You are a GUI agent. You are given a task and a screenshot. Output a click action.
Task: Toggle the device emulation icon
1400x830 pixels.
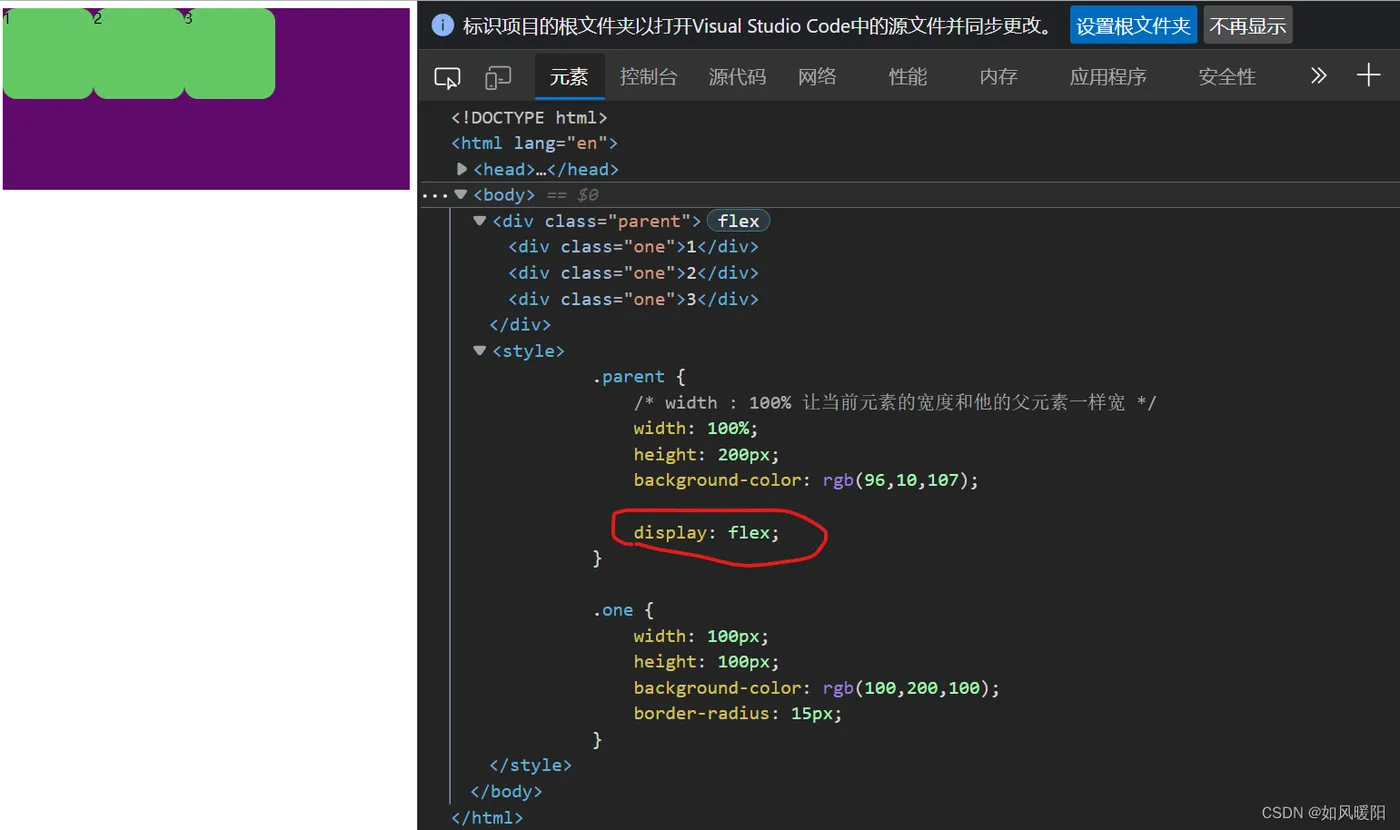tap(498, 77)
